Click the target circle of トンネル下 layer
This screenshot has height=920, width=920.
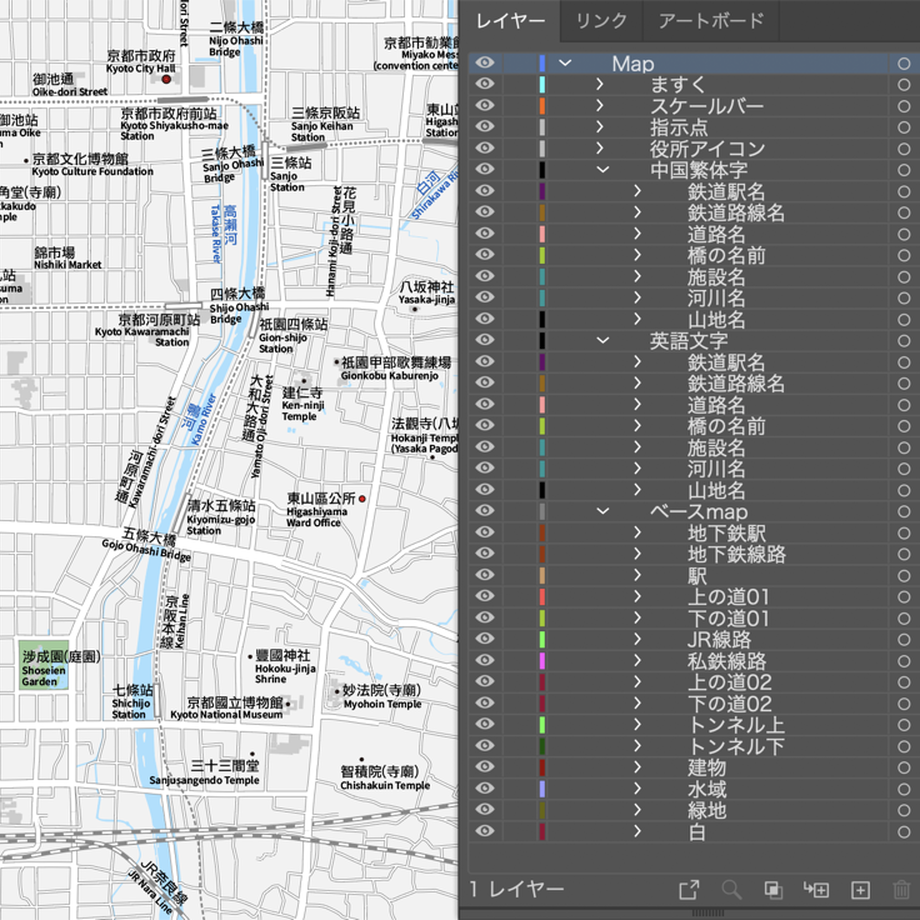pyautogui.click(x=904, y=746)
